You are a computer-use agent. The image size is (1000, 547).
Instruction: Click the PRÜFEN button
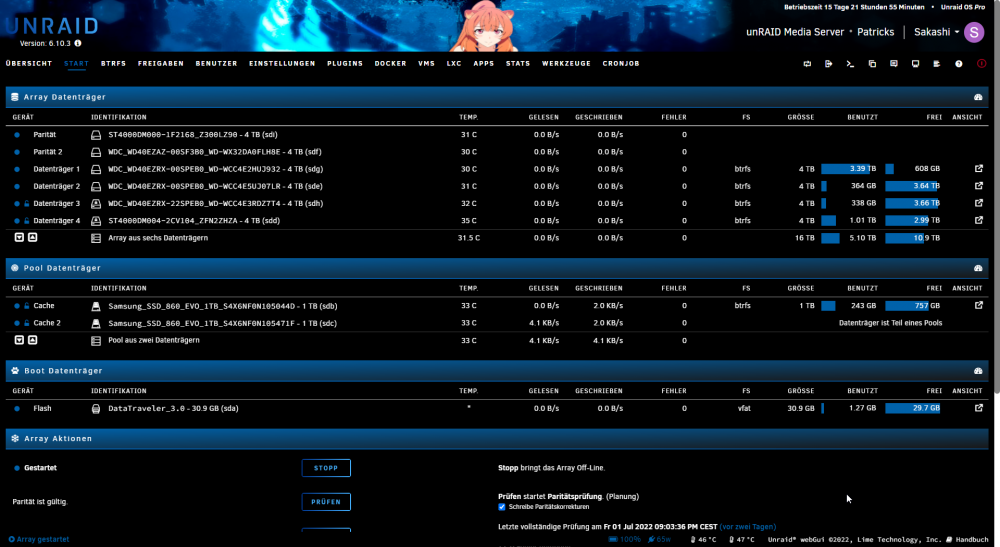coord(326,502)
